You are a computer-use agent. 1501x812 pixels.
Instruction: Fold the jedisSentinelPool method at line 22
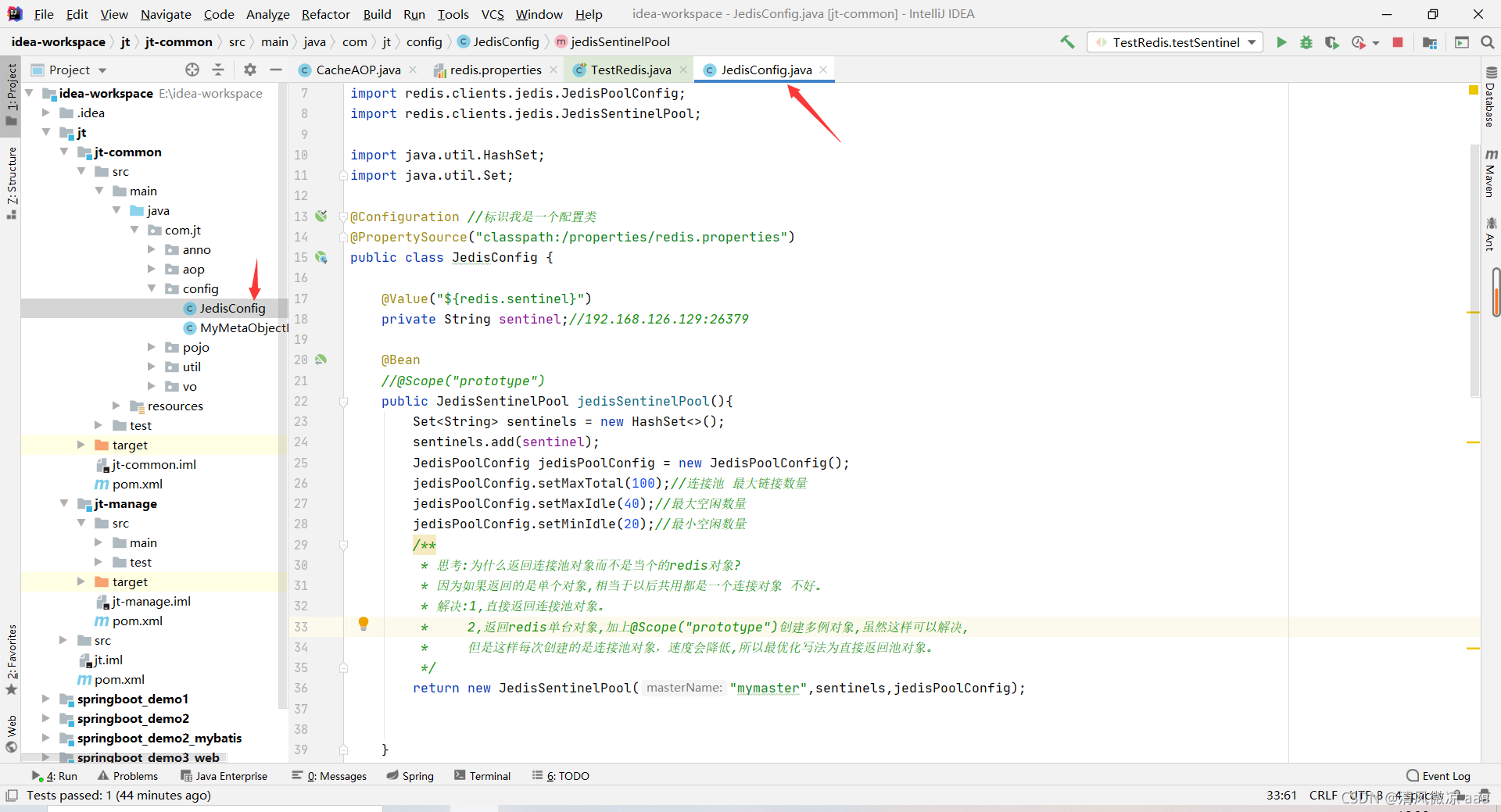(343, 402)
